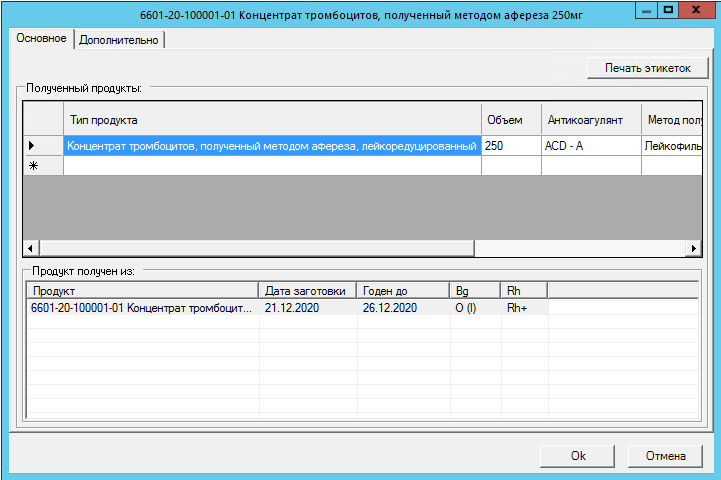Click the current row arrow indicator
Image resolution: width=721 pixels, height=480 pixels.
(33, 146)
